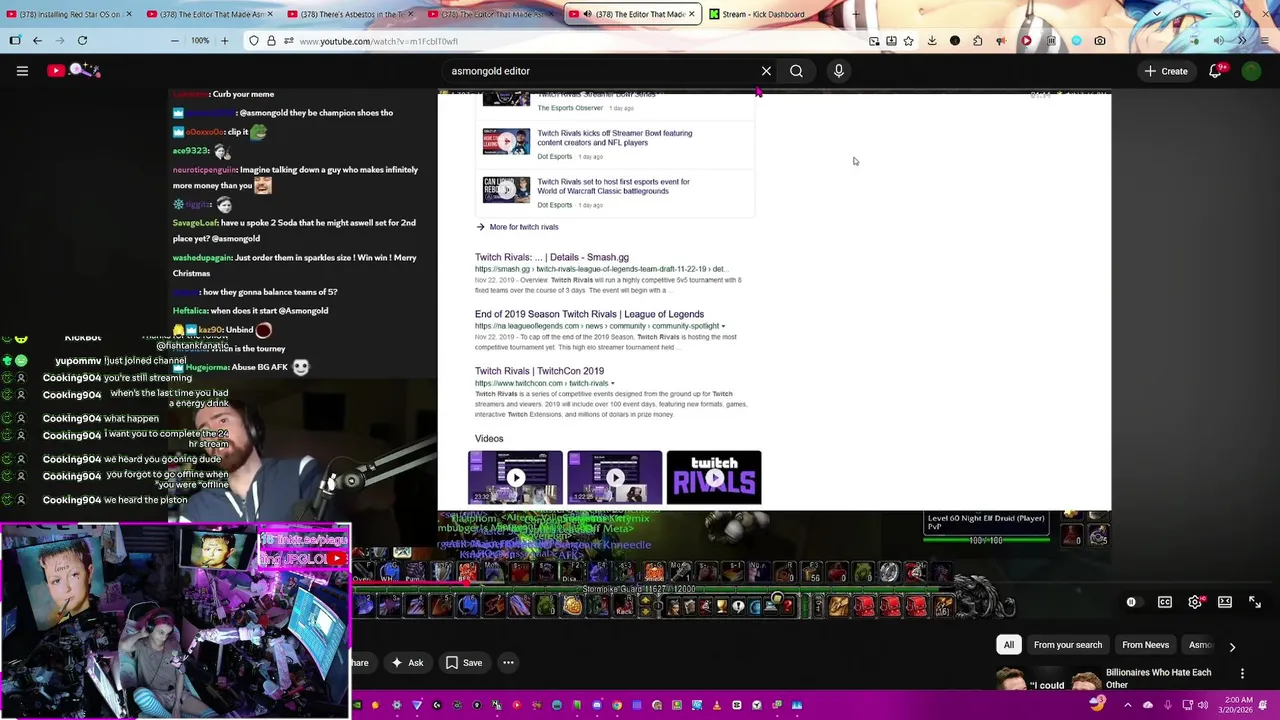Screen dimensions: 1280x720
Task: Expand the browser toolbar overflow chevrons
Action: click(1242, 41)
